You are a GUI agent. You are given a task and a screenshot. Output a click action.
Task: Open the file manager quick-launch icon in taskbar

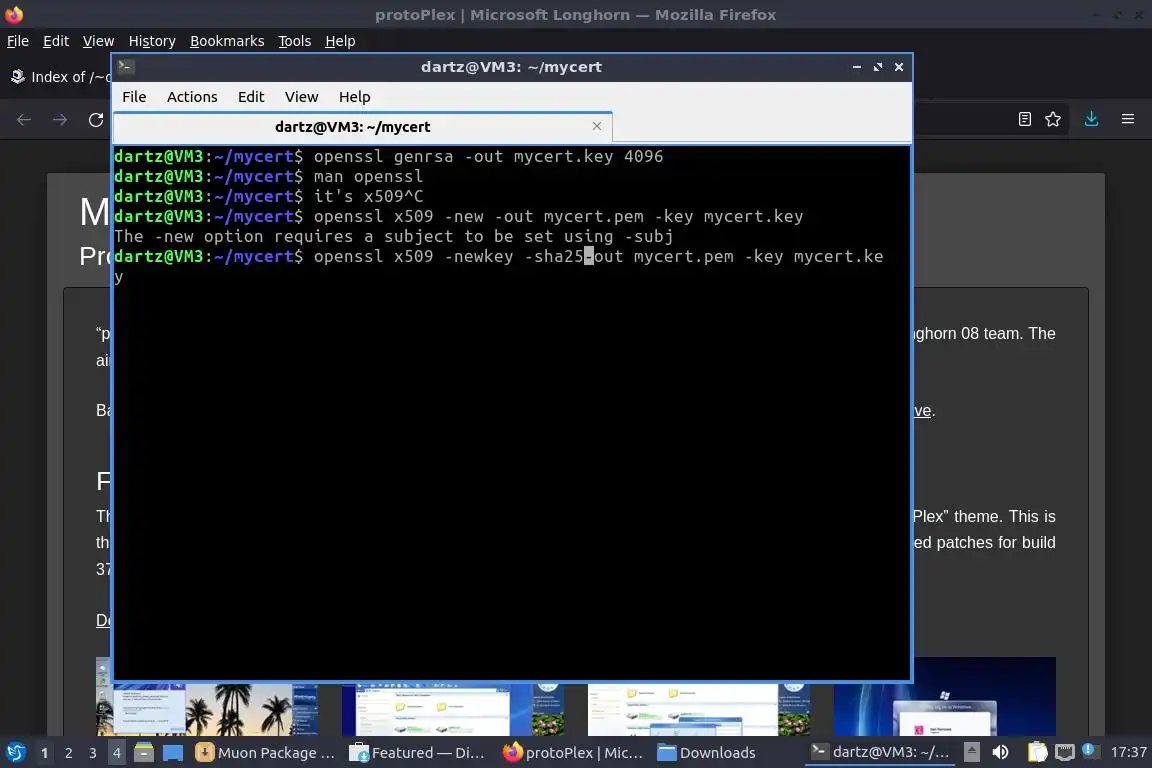pyautogui.click(x=144, y=753)
